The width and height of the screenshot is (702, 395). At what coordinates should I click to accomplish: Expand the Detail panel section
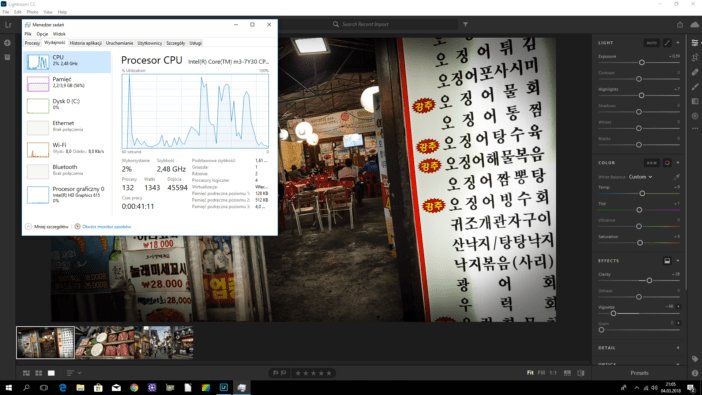coord(638,348)
